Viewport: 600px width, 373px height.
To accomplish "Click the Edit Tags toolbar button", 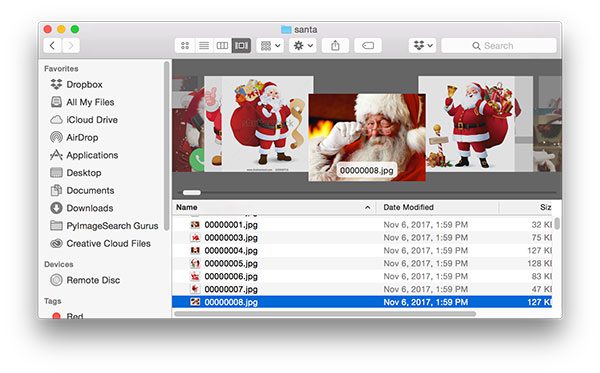I will (368, 46).
